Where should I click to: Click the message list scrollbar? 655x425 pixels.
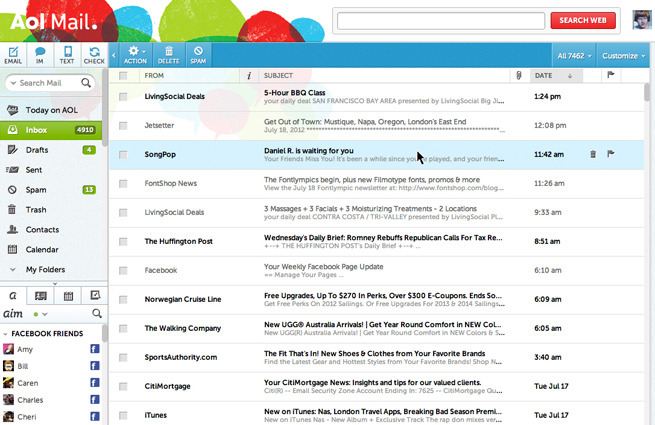pos(647,92)
